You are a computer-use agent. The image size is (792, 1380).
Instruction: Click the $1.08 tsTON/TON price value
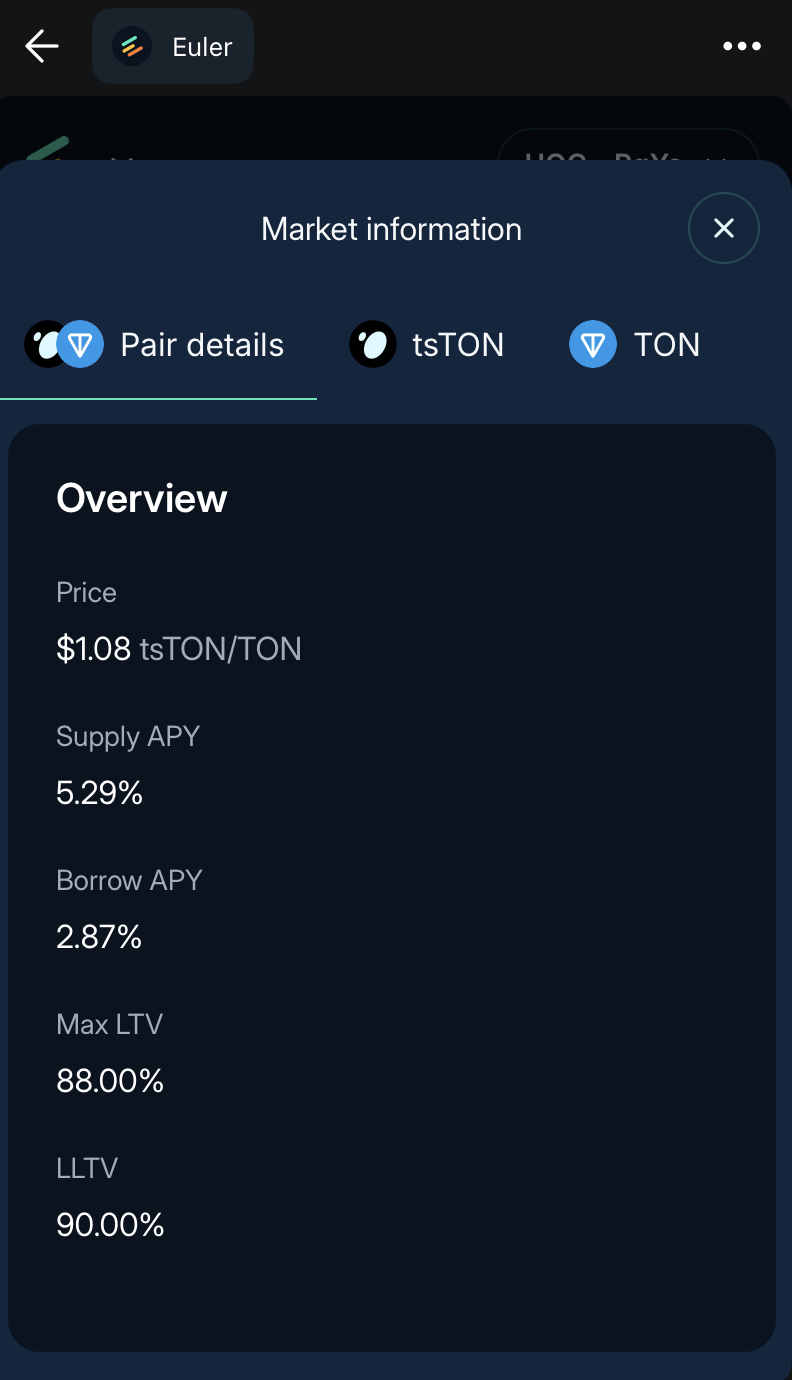[x=178, y=650]
